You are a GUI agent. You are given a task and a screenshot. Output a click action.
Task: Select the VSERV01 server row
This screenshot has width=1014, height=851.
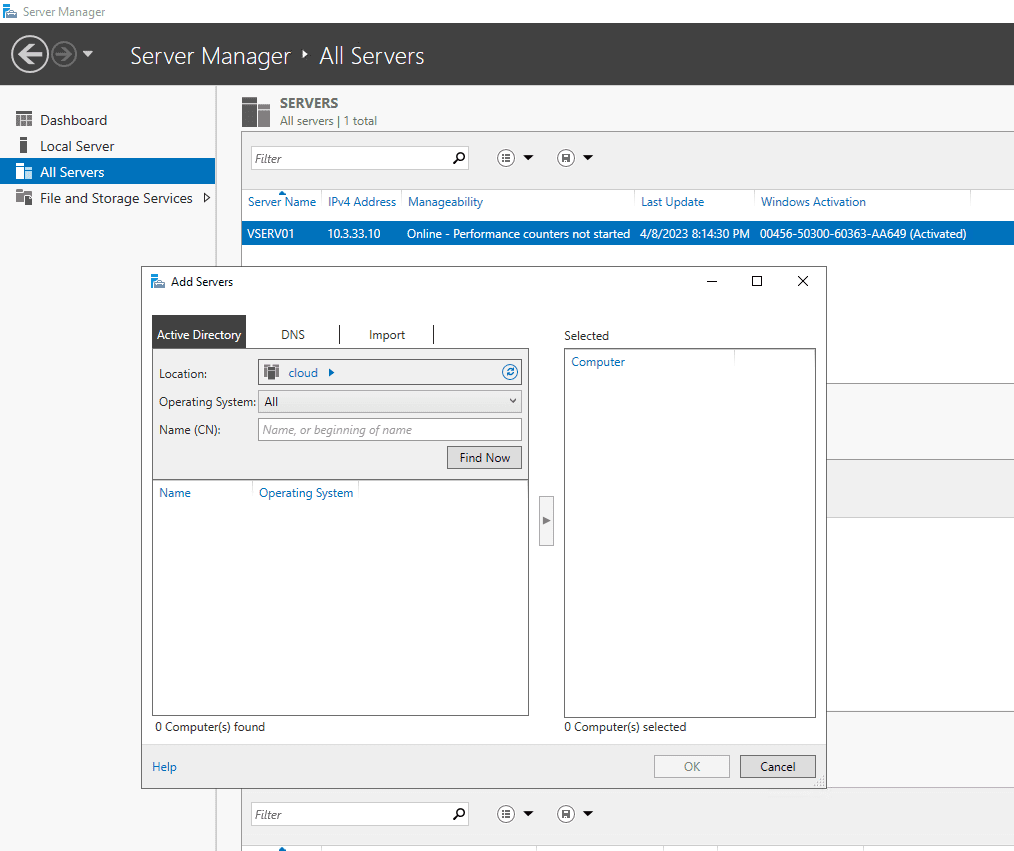(x=627, y=233)
